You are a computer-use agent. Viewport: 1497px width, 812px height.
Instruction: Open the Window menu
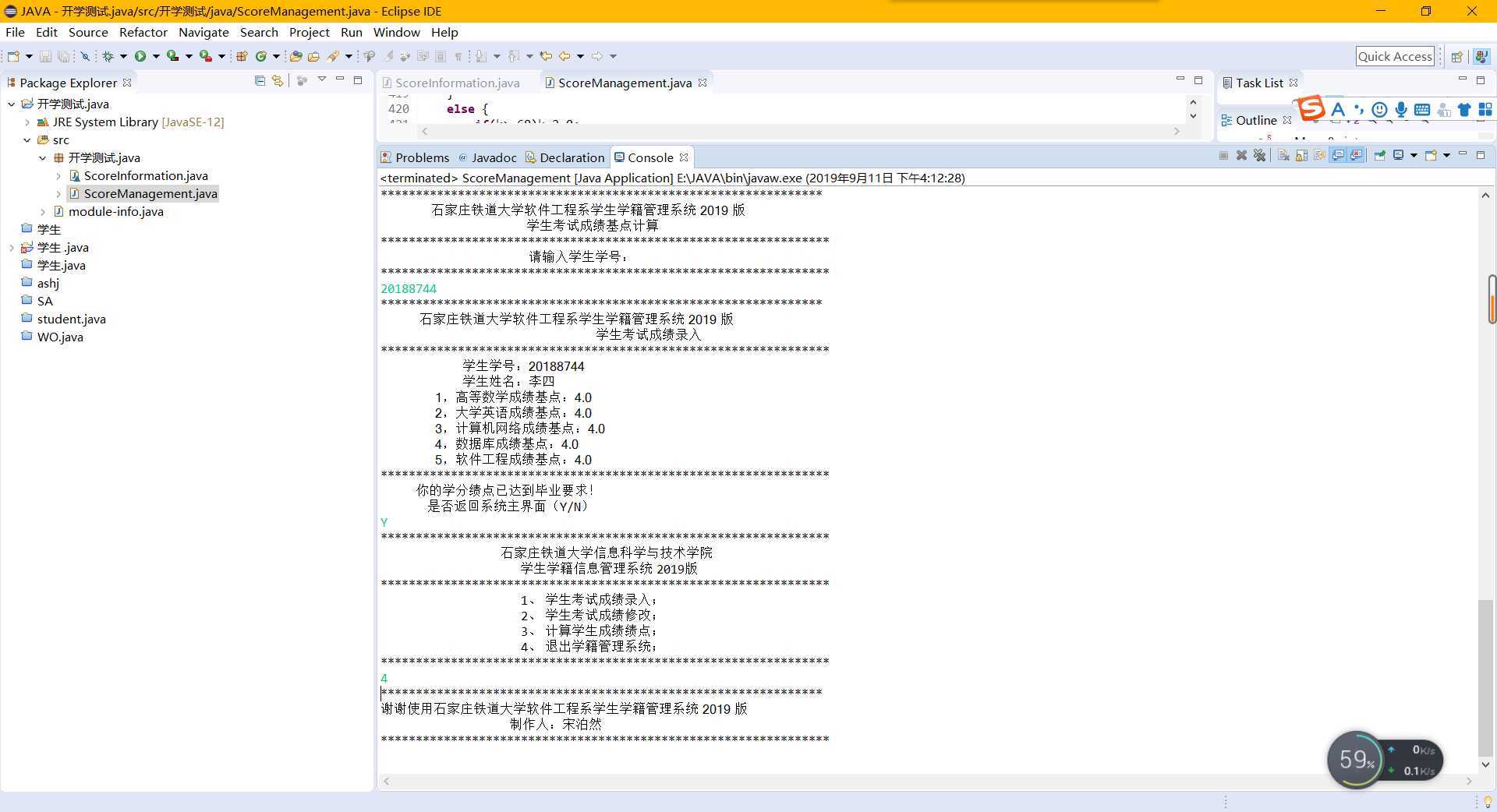click(396, 32)
